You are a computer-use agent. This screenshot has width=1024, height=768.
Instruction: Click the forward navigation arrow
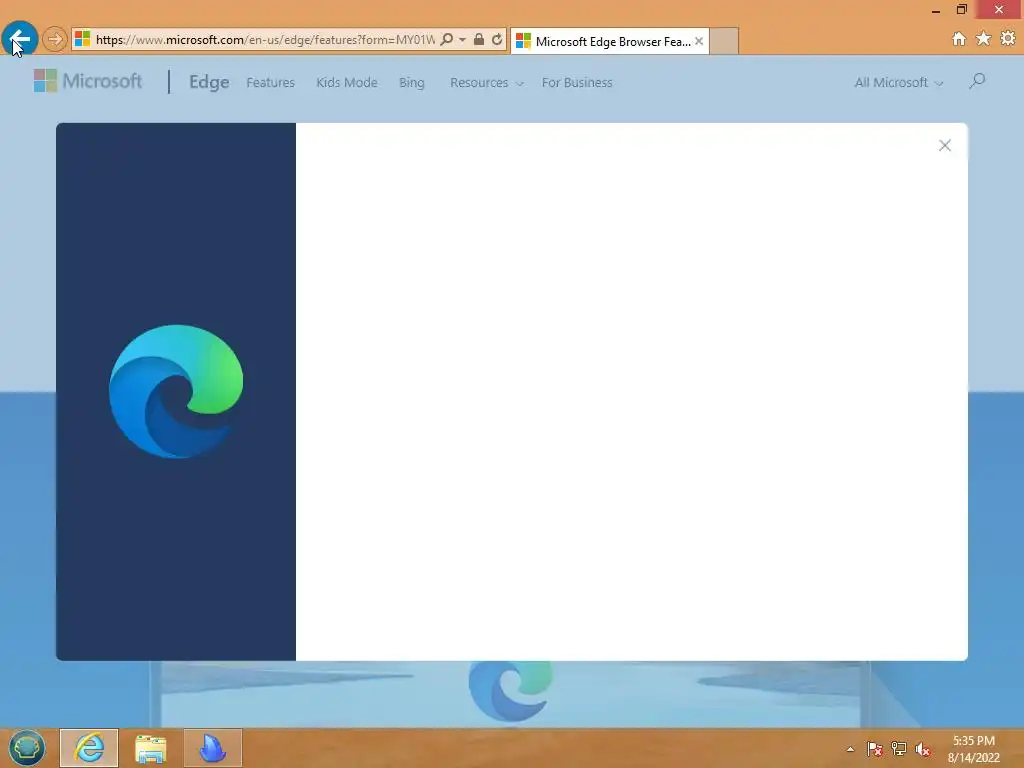(55, 40)
